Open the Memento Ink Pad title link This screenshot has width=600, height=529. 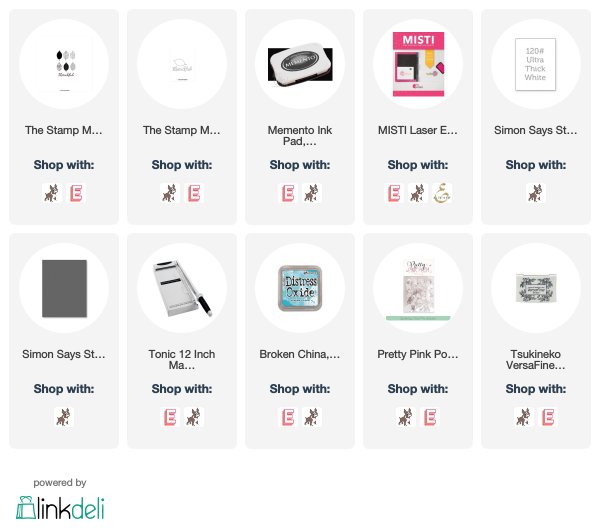tap(300, 136)
